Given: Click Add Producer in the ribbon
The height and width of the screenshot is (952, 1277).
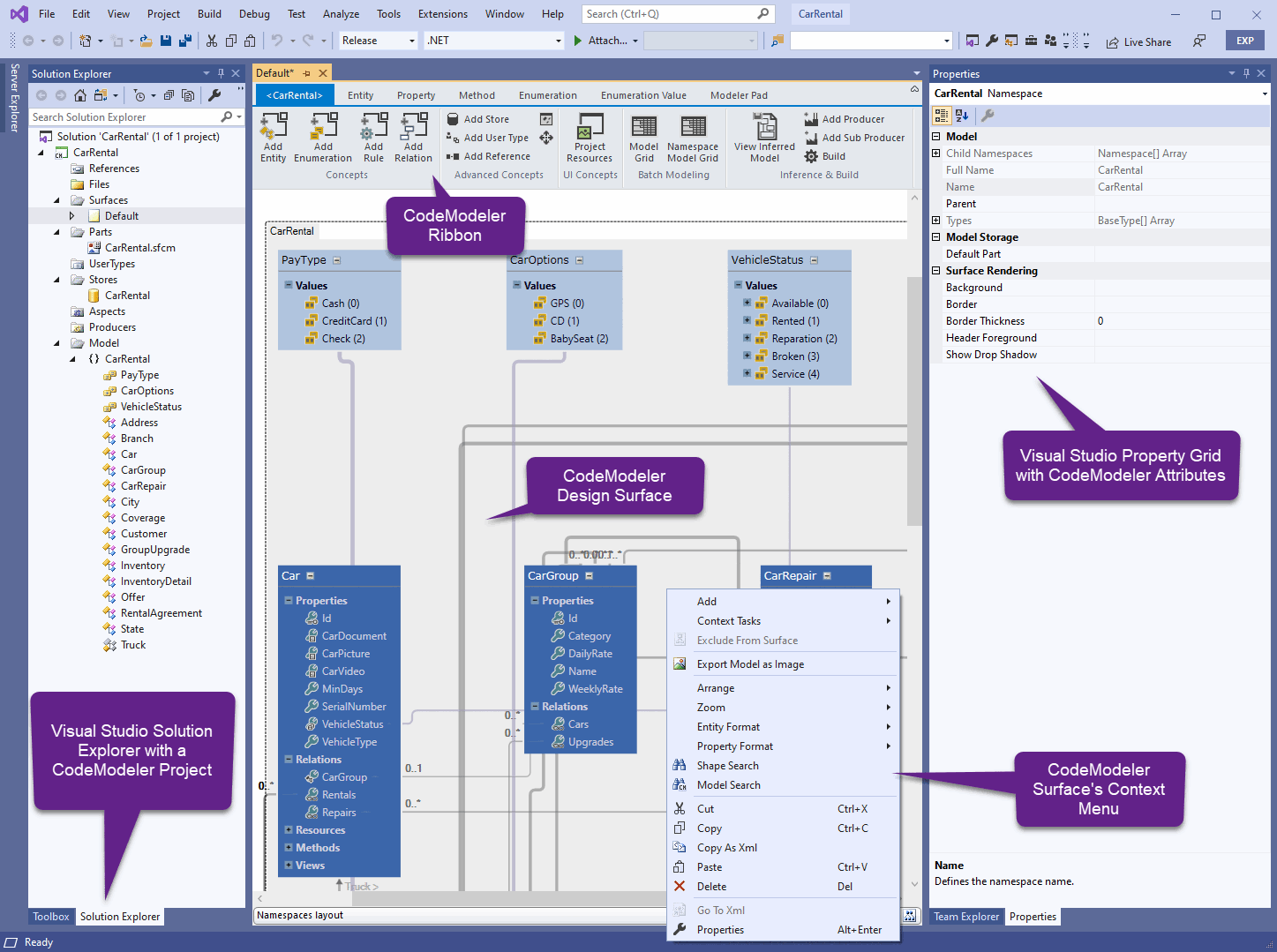Looking at the screenshot, I should tap(853, 119).
